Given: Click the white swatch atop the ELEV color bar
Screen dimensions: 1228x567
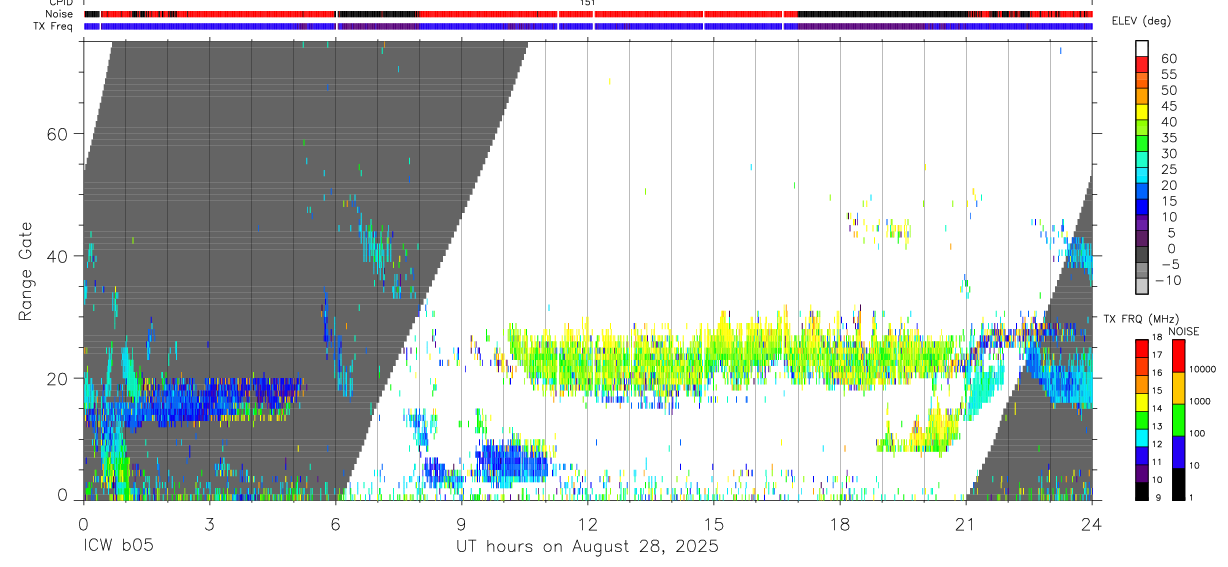Looking at the screenshot, I should tap(1141, 48).
